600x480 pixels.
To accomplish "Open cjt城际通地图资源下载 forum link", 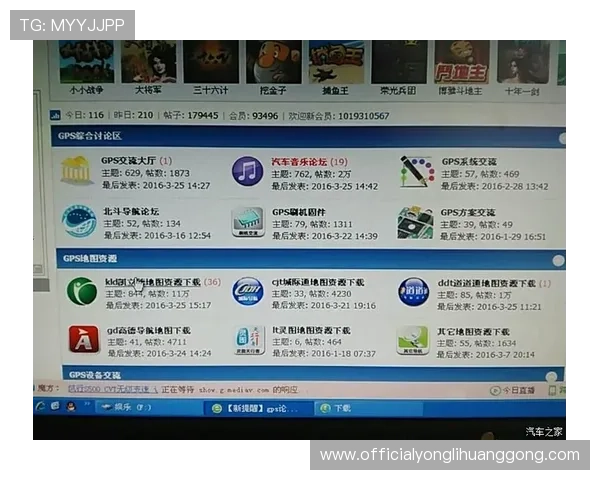I will [318, 282].
